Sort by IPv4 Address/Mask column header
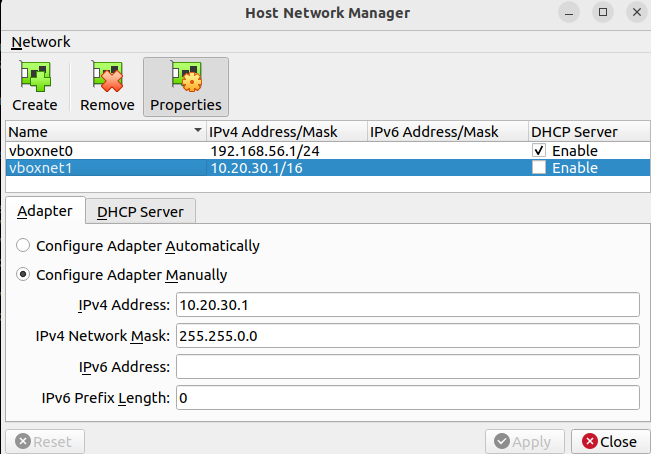 (x=285, y=132)
